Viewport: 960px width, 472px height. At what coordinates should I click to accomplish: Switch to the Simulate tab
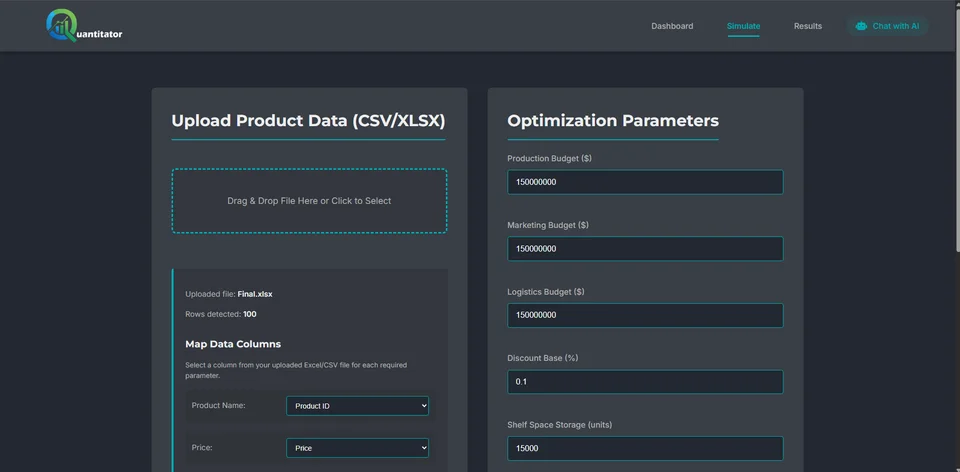pyautogui.click(x=743, y=26)
